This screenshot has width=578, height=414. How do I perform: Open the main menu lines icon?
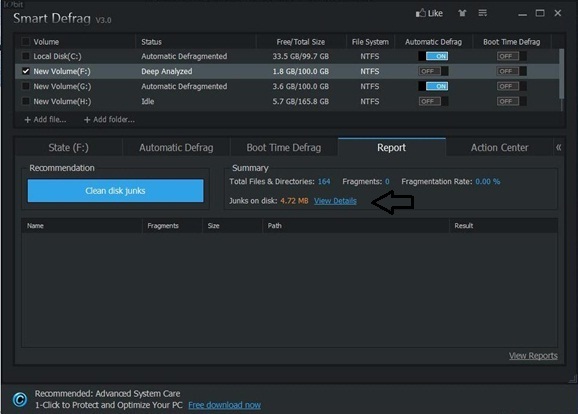tap(483, 13)
